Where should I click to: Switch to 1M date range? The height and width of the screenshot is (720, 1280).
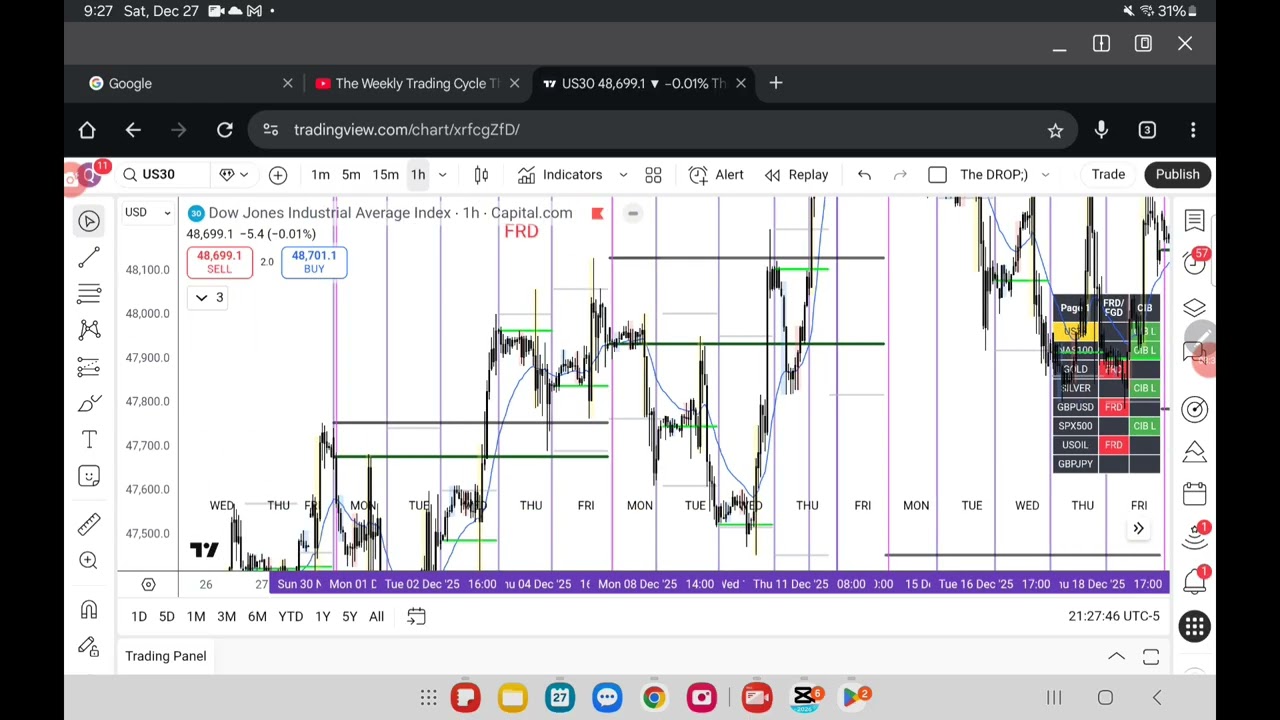click(196, 616)
